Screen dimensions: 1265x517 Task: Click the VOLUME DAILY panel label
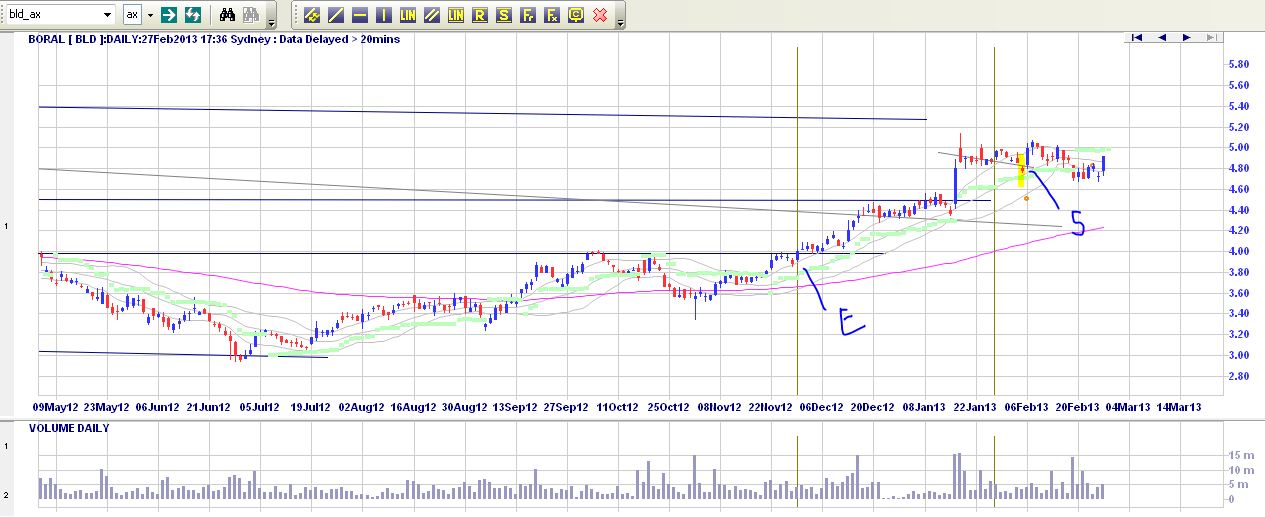[x=69, y=428]
